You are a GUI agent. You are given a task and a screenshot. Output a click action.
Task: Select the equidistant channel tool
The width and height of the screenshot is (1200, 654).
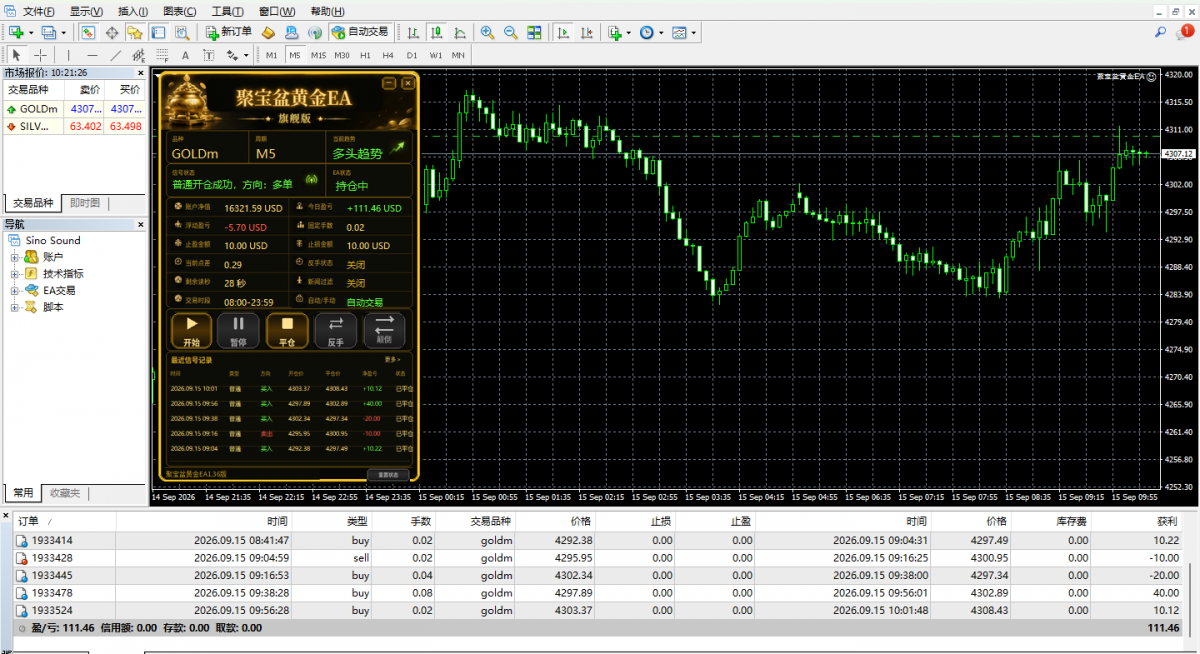[137, 55]
